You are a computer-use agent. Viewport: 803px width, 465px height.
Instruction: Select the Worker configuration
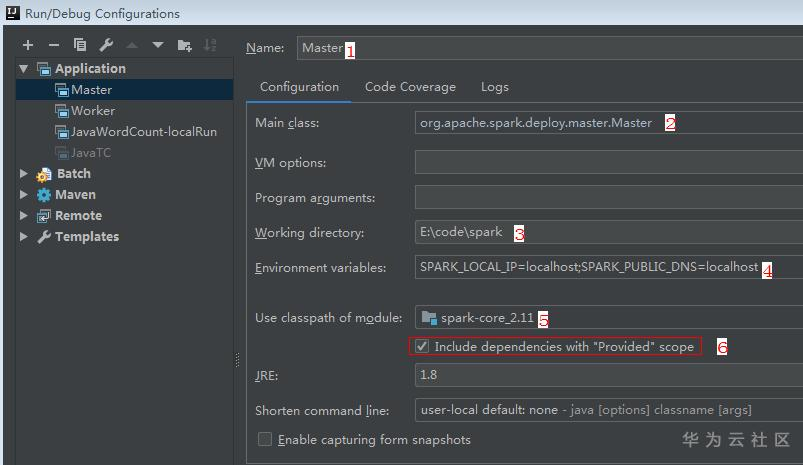pyautogui.click(x=92, y=110)
